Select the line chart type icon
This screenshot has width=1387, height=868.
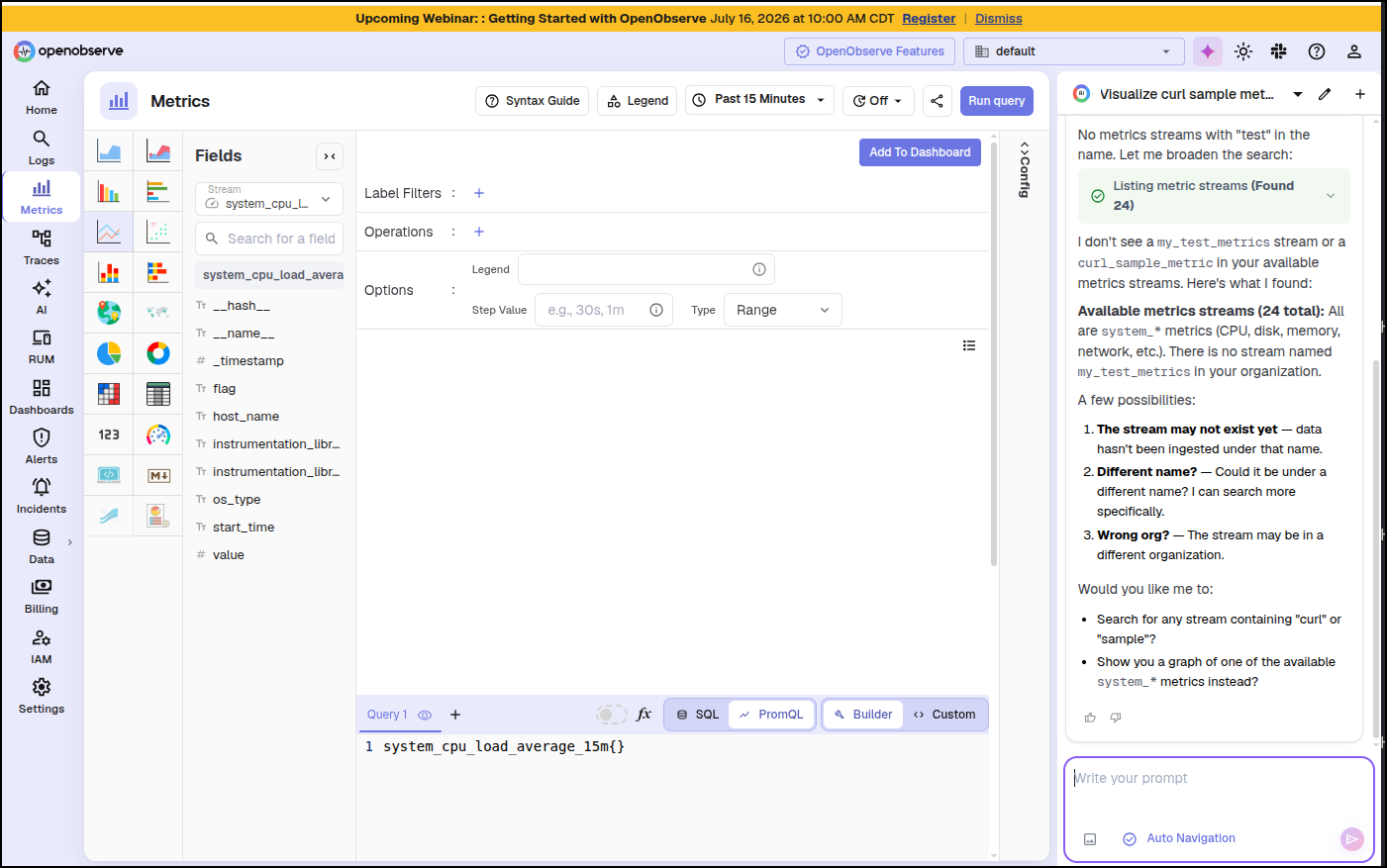click(x=109, y=232)
